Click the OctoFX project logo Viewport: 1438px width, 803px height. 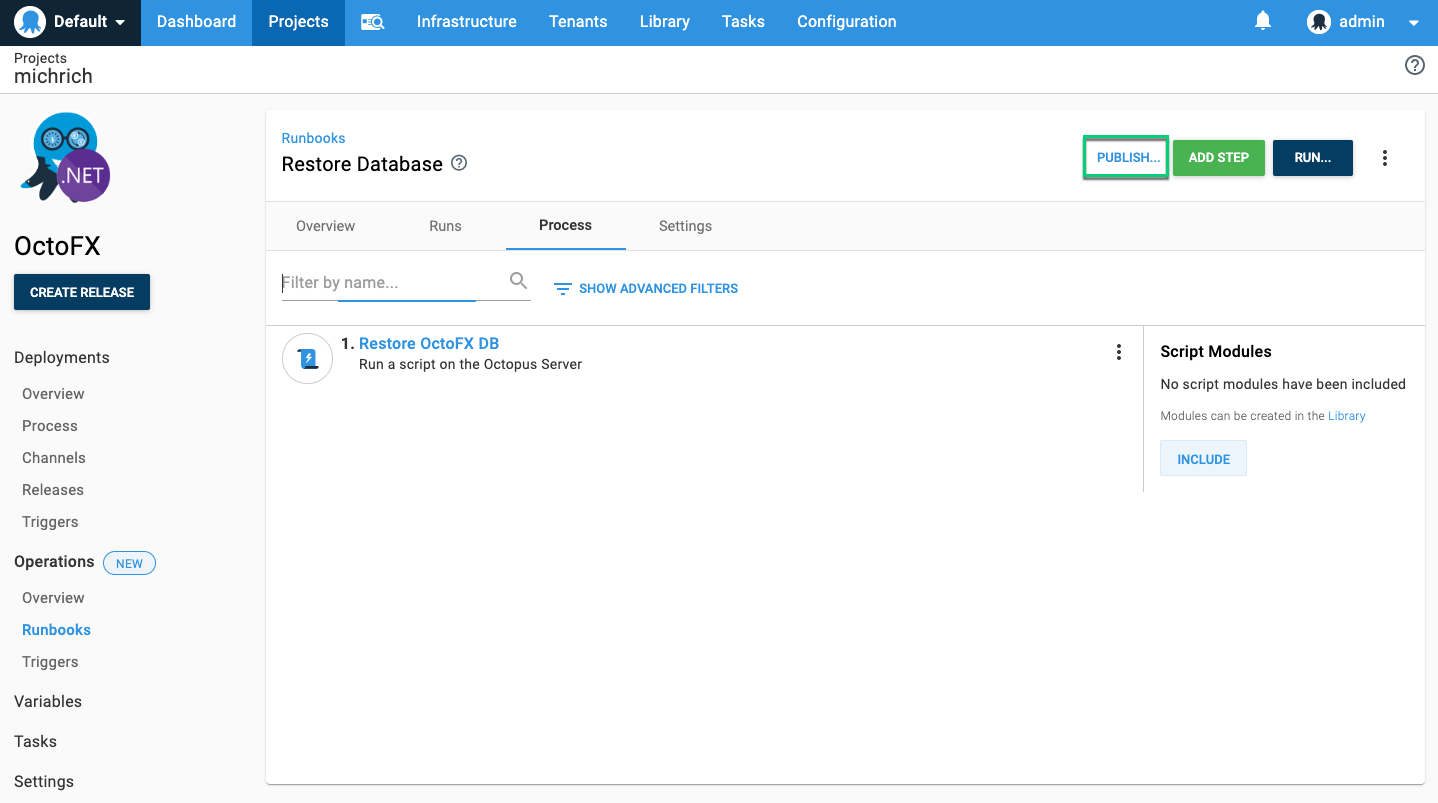coord(64,157)
